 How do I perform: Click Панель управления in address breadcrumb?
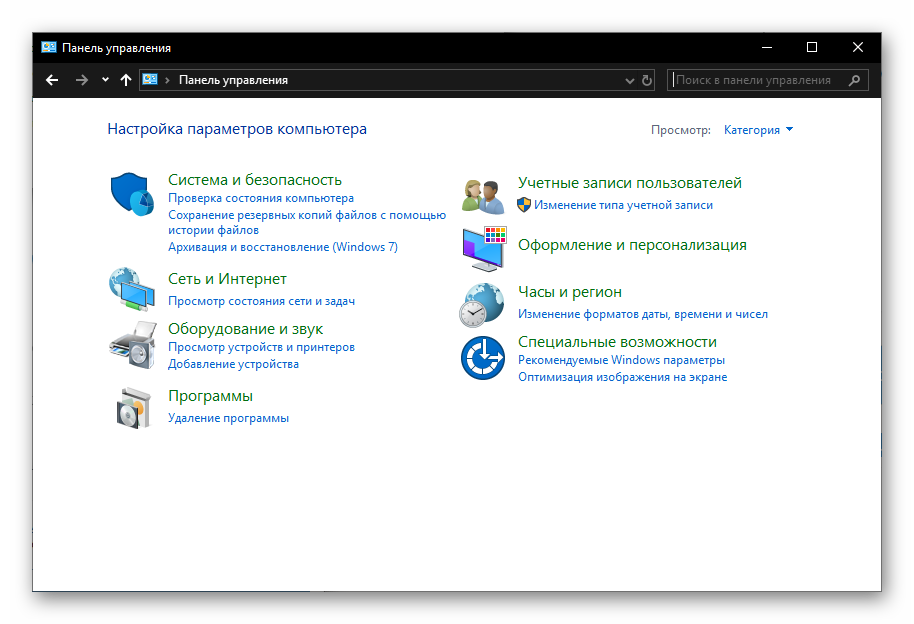pos(233,80)
